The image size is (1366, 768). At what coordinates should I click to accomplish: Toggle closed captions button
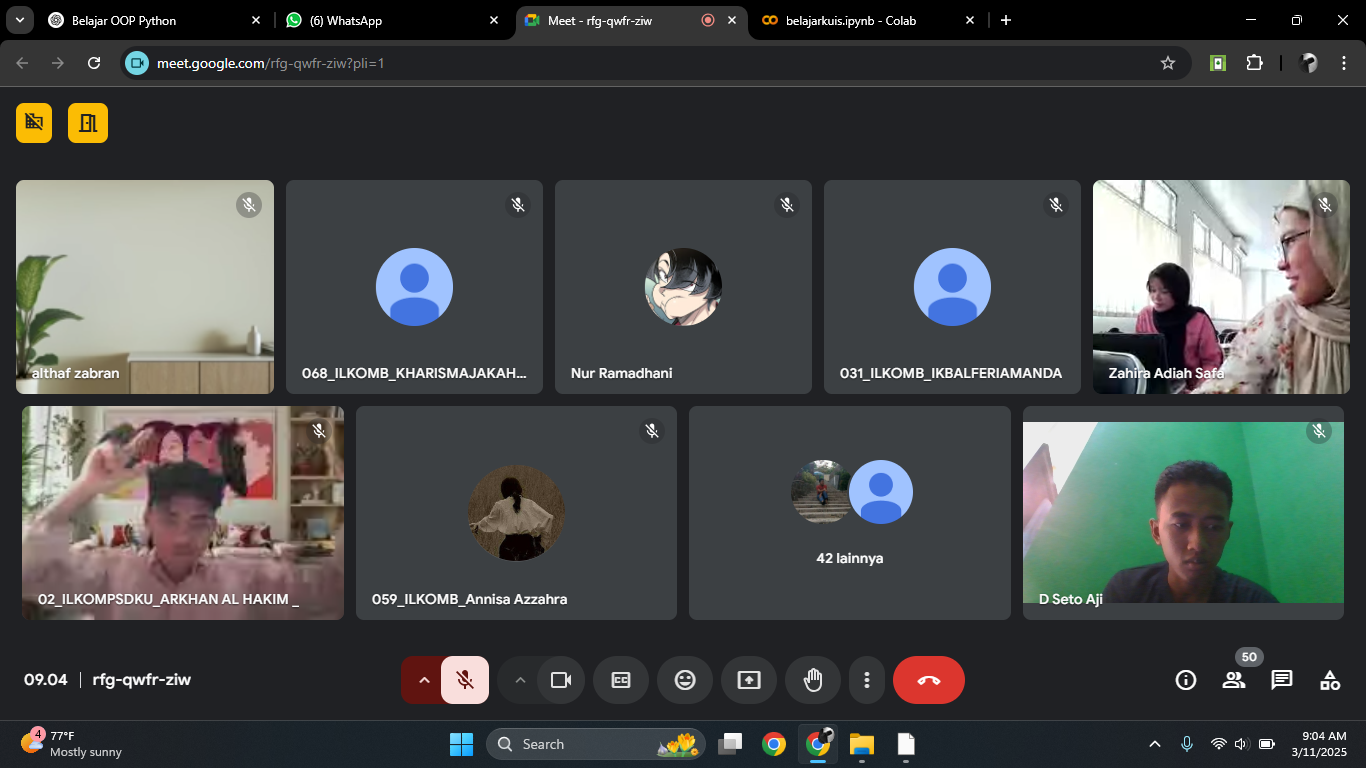(621, 680)
